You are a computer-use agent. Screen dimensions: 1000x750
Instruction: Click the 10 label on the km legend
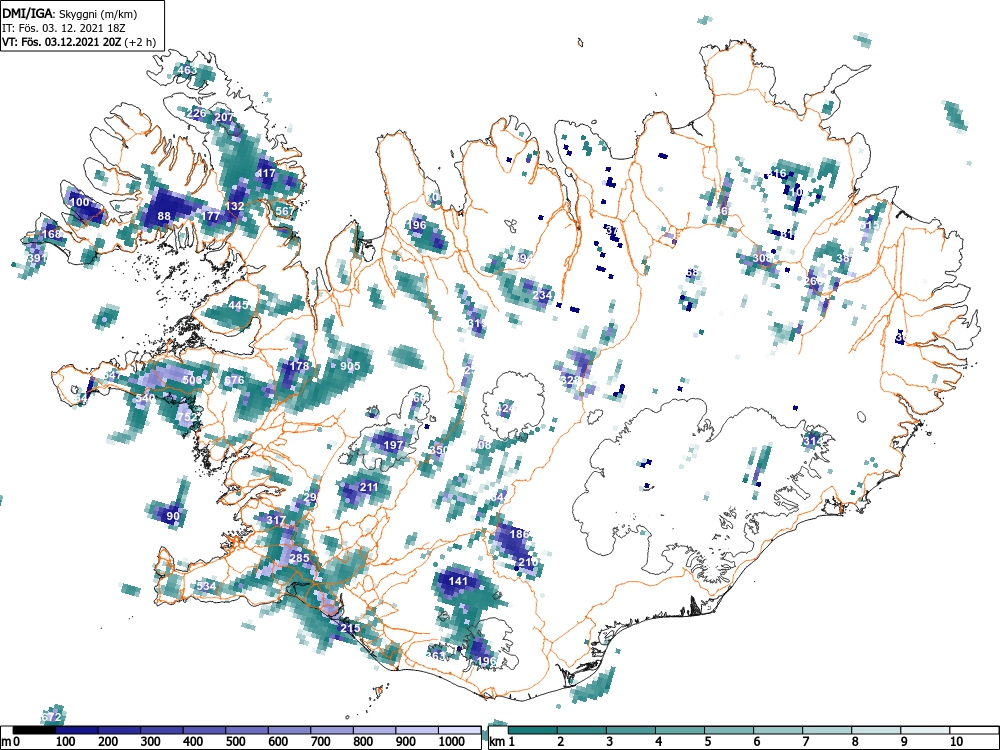956,742
